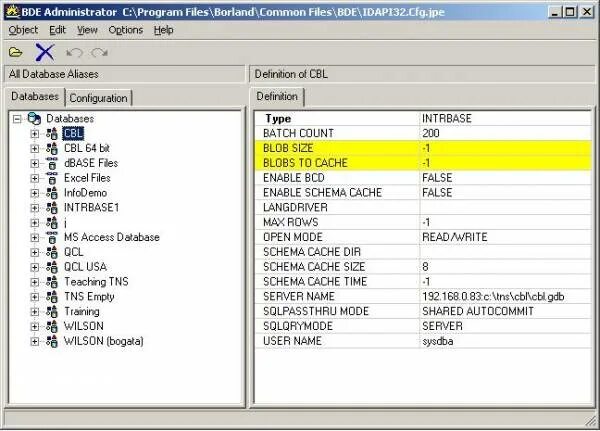Viewport: 600px width, 431px height.
Task: Click the MAX ROWS value field
Action: 505,222
